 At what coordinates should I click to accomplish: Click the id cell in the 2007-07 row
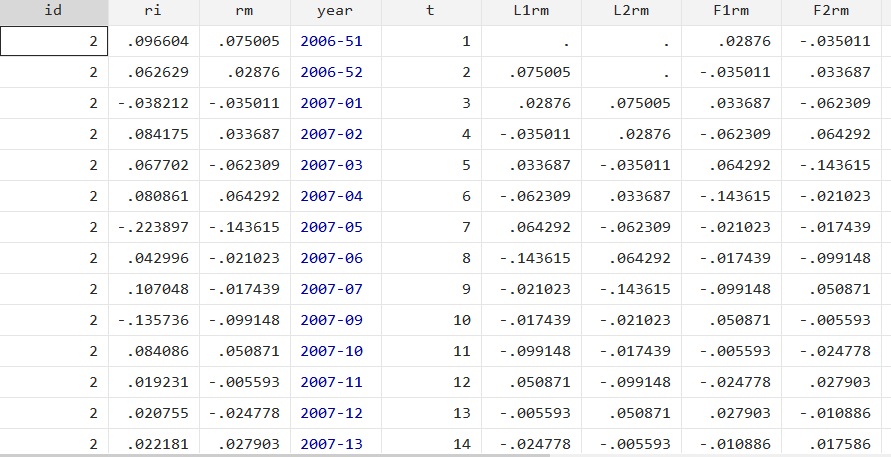(x=54, y=289)
